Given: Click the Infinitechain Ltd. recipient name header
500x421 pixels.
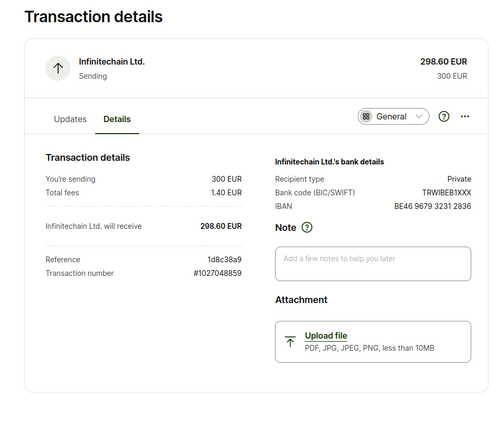Looking at the screenshot, I should click(x=112, y=62).
